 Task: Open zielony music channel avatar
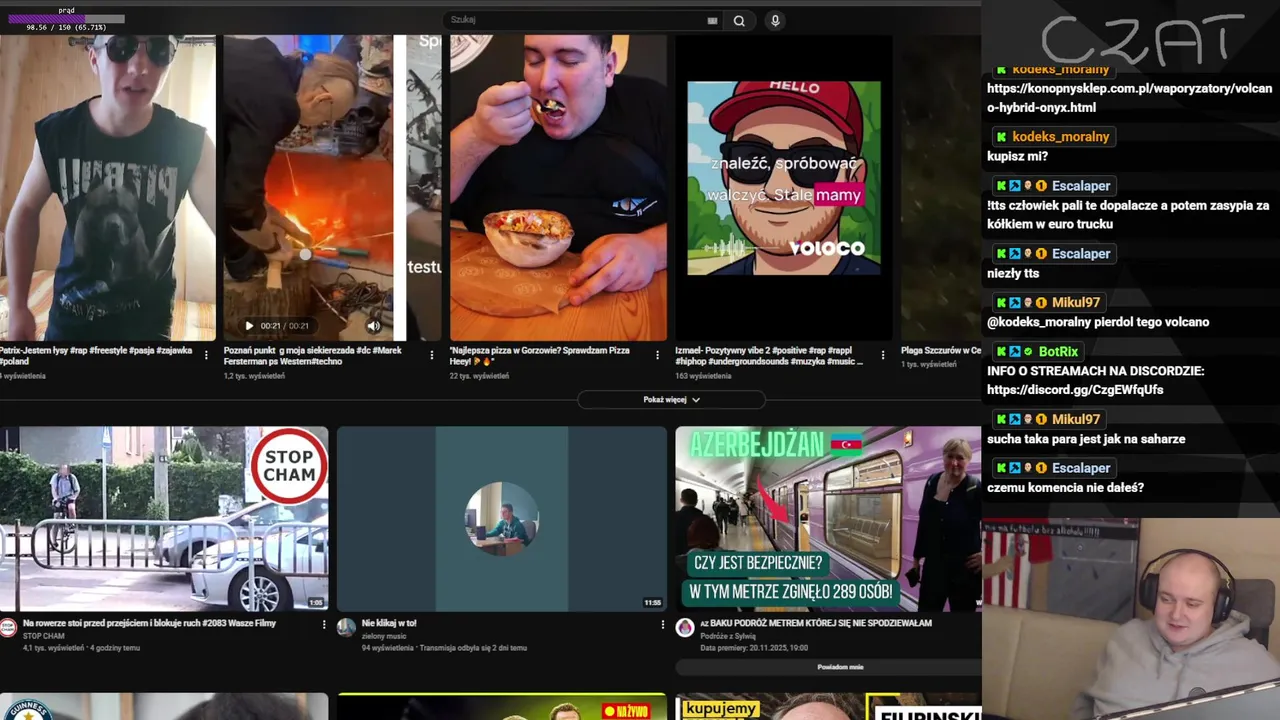tap(346, 627)
